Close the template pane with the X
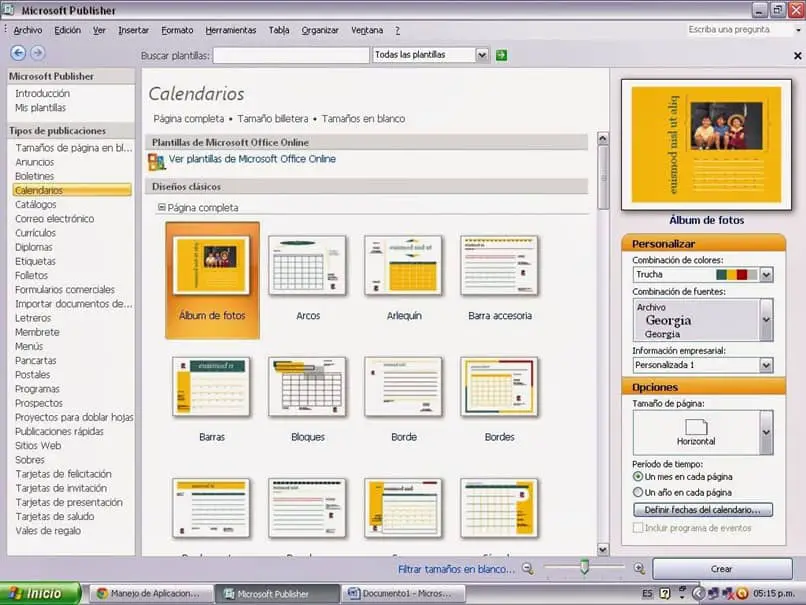 797,56
